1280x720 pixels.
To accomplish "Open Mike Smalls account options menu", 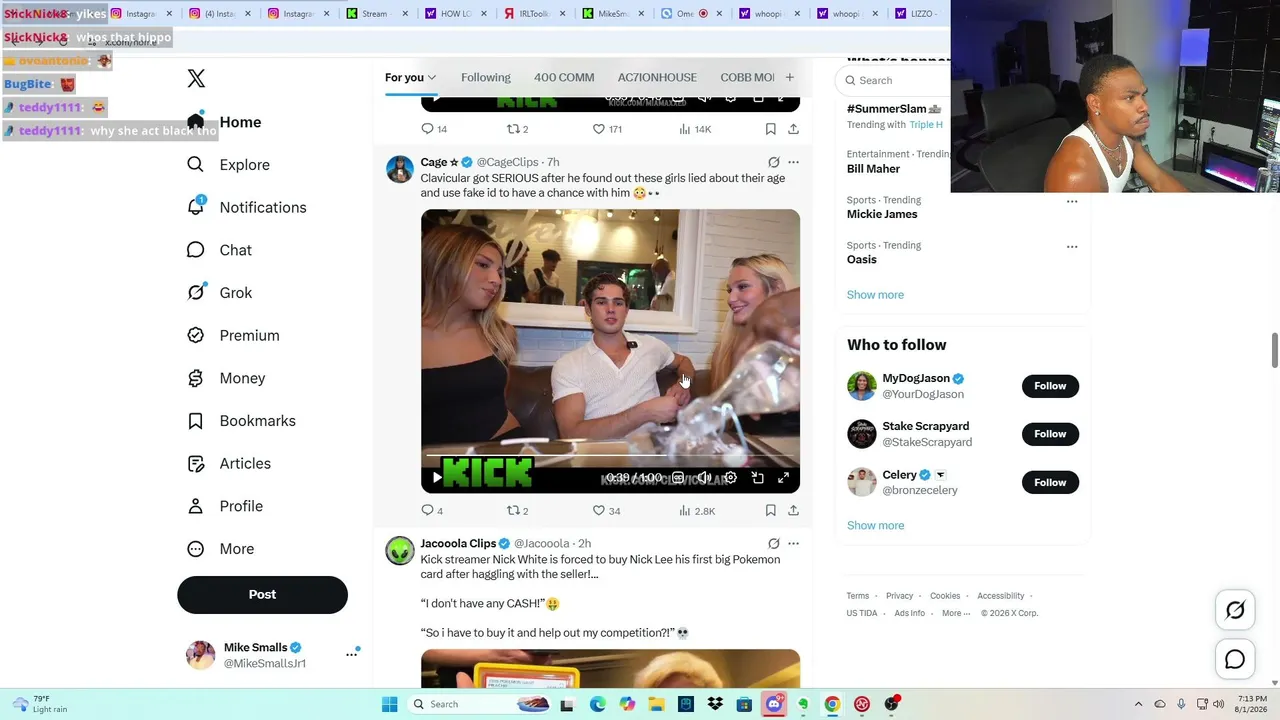I will coord(351,654).
